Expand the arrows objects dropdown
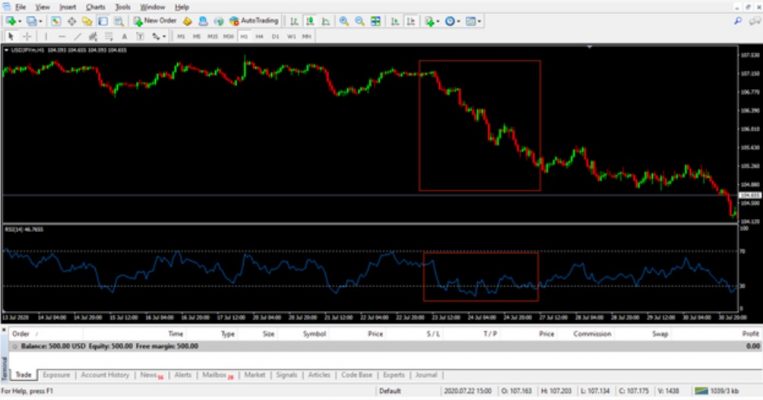Image resolution: width=763 pixels, height=400 pixels. (164, 36)
